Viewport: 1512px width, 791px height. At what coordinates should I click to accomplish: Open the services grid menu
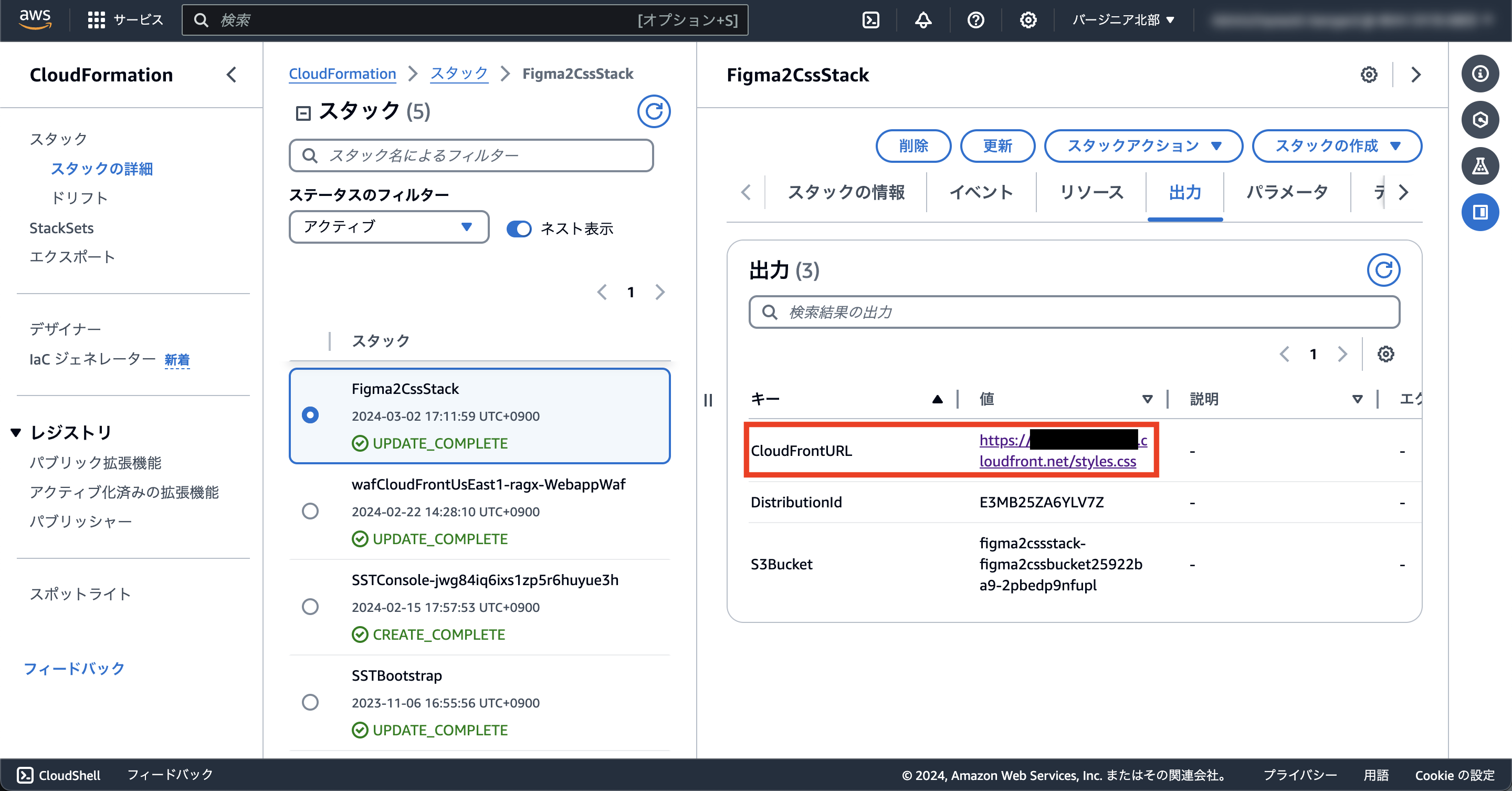[96, 20]
